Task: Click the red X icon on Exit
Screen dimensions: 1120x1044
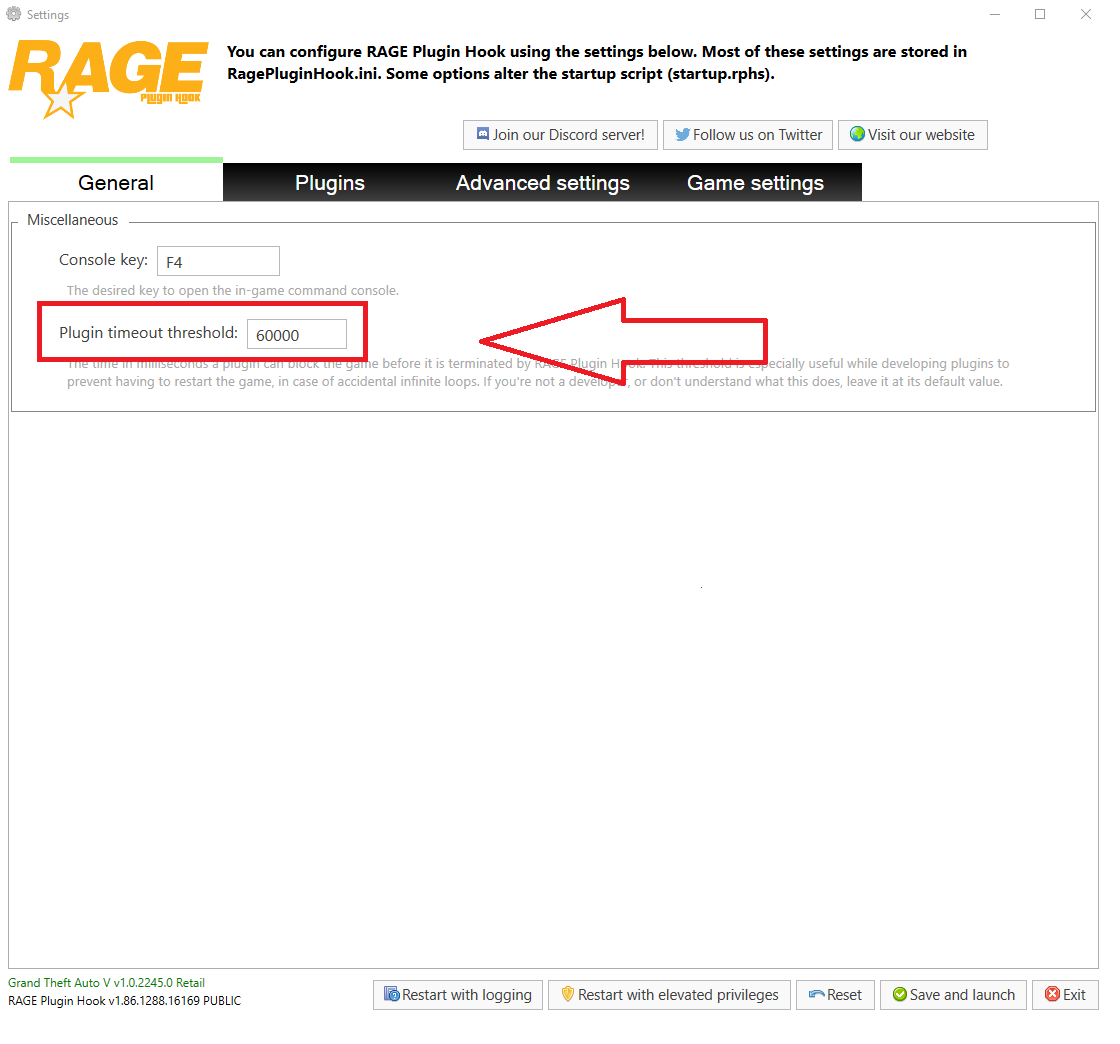Action: click(x=1052, y=994)
